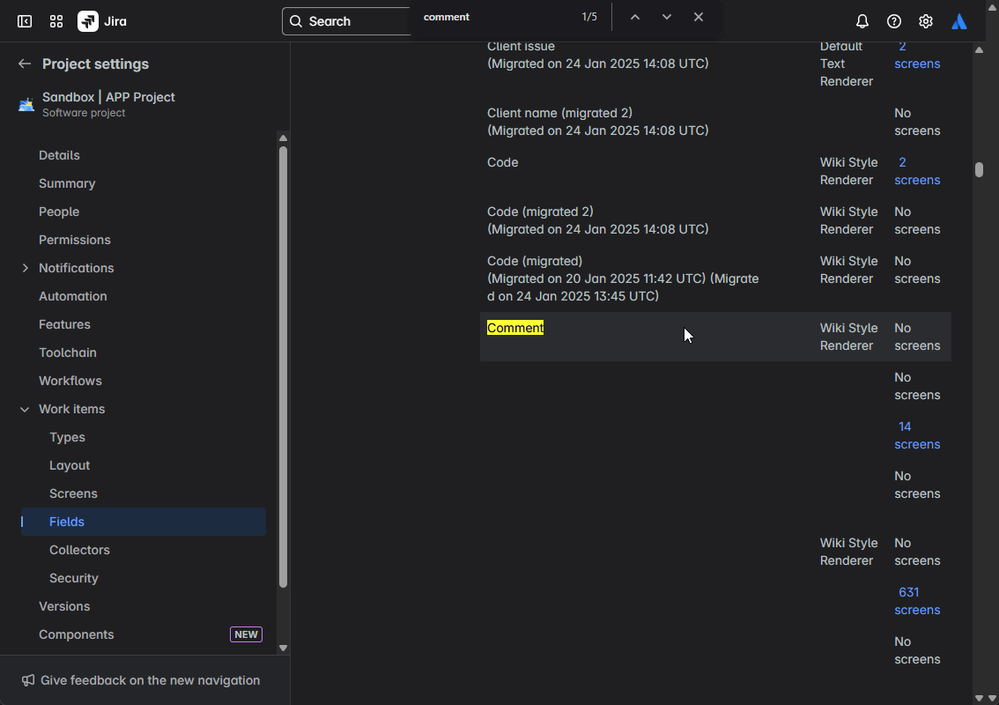Collapse the Work items section
Image resolution: width=999 pixels, height=705 pixels.
pyautogui.click(x=25, y=409)
